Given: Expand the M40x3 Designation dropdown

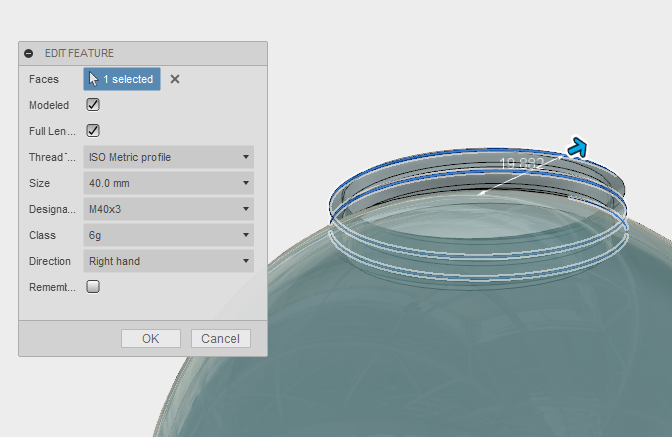Looking at the screenshot, I should pyautogui.click(x=168, y=209).
